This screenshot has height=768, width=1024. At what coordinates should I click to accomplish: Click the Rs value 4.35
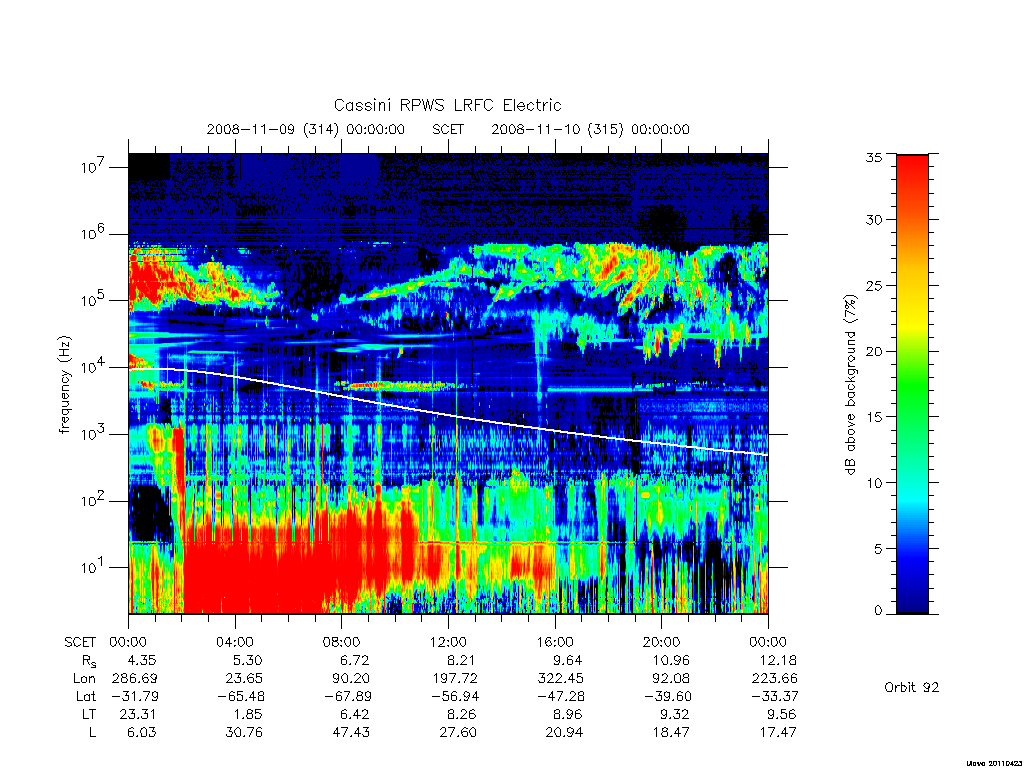pyautogui.click(x=142, y=660)
